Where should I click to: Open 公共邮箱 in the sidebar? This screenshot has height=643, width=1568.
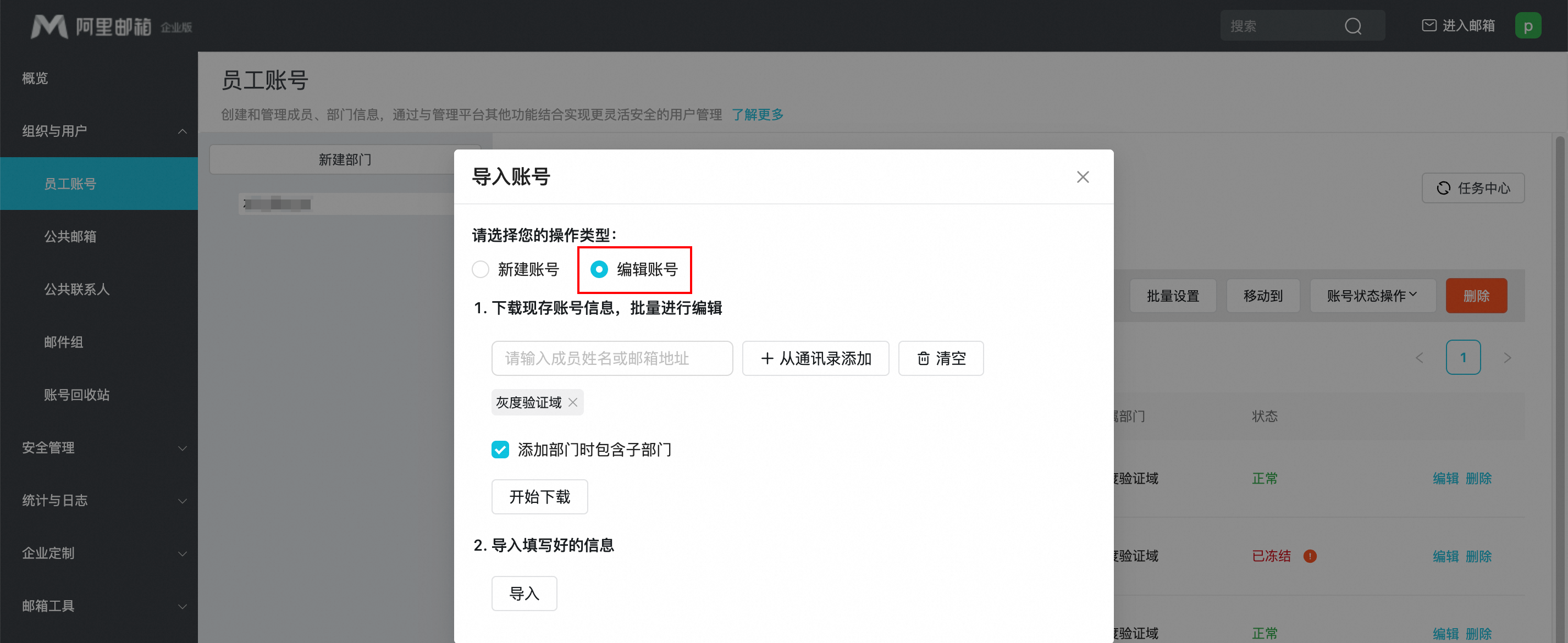pos(70,237)
